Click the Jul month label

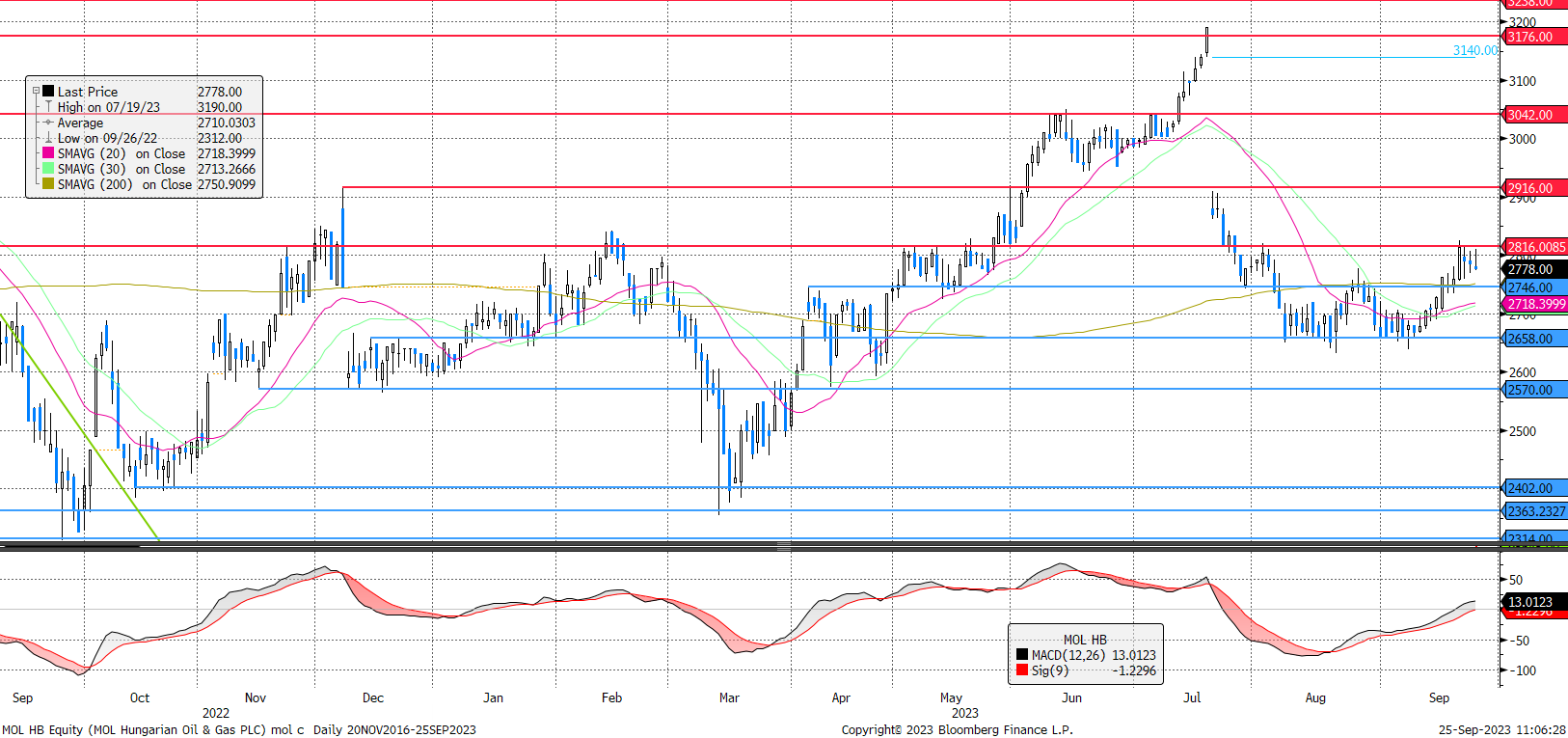click(x=1192, y=697)
